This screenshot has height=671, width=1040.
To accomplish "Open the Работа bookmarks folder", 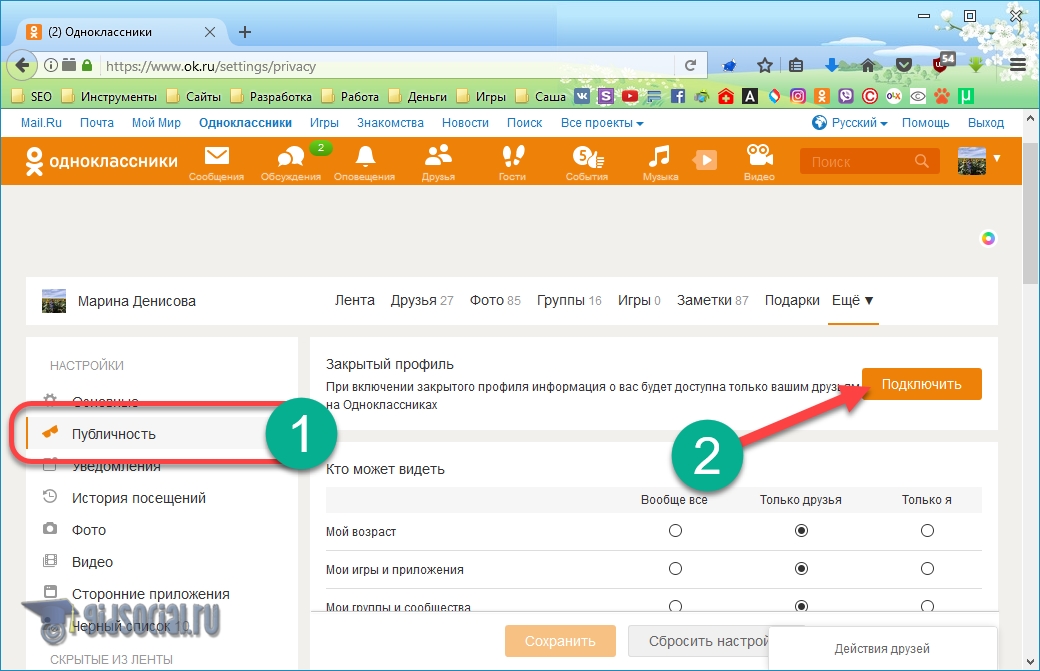I will click(350, 96).
